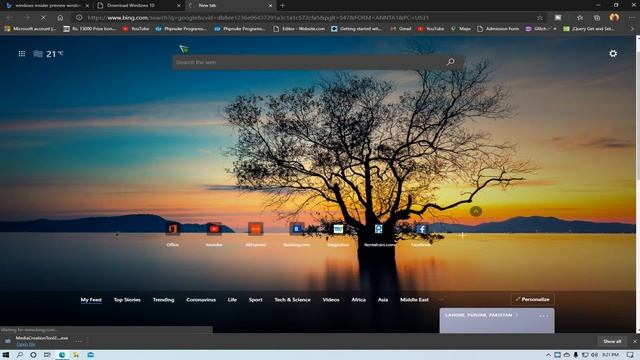The width and height of the screenshot is (640, 360).
Task: Stop loading page with X button
Action: point(43,18)
